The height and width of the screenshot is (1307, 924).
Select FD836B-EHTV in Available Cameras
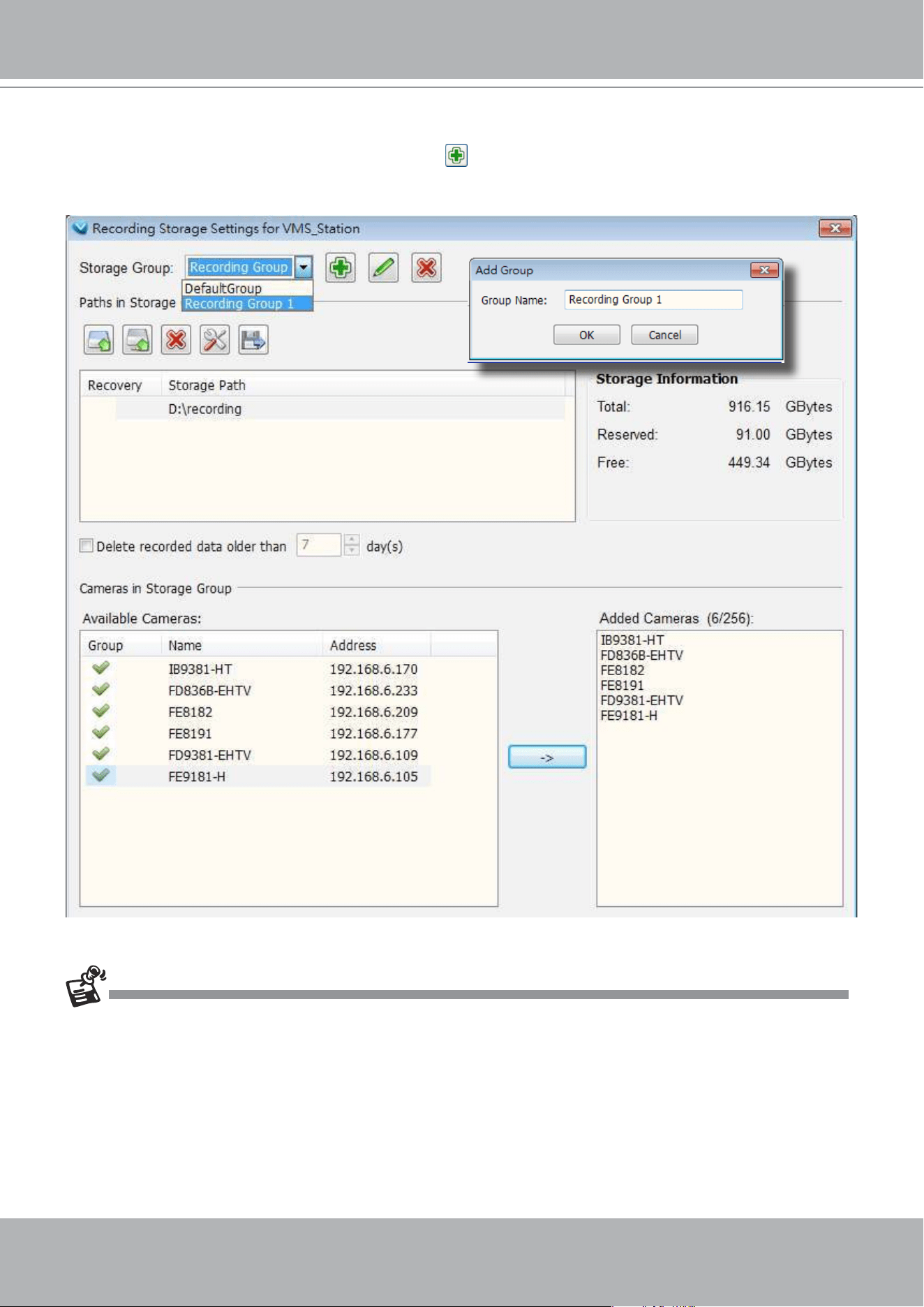(x=209, y=691)
